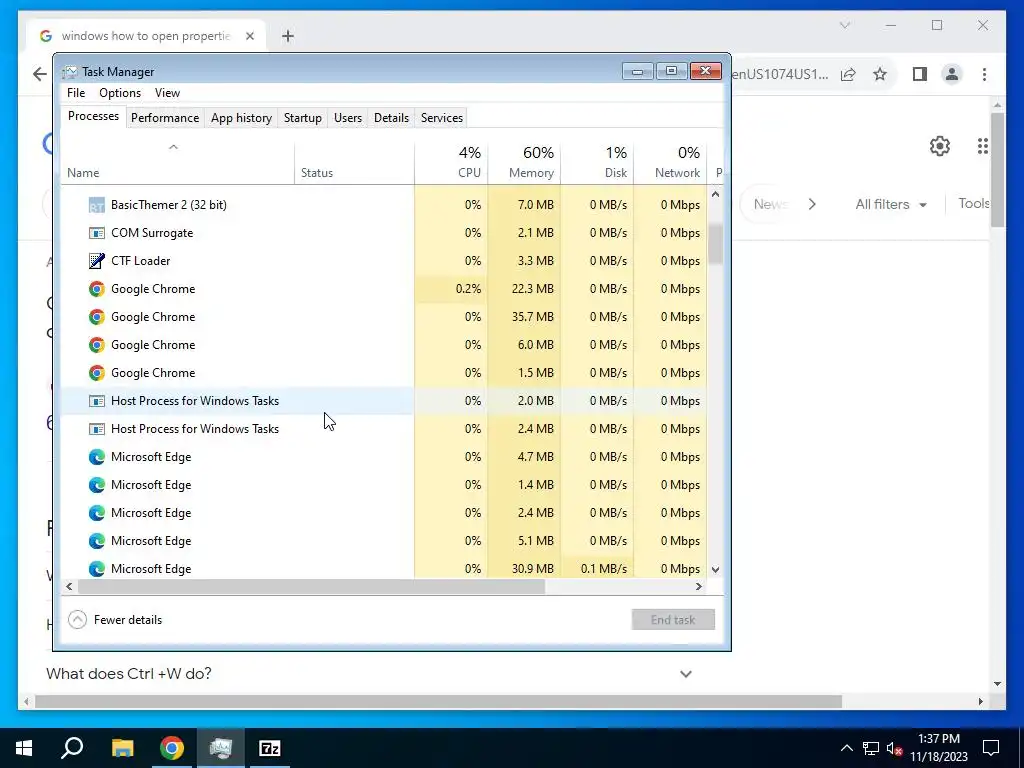Switch to the Performance tab
The height and width of the screenshot is (768, 1024).
click(165, 118)
